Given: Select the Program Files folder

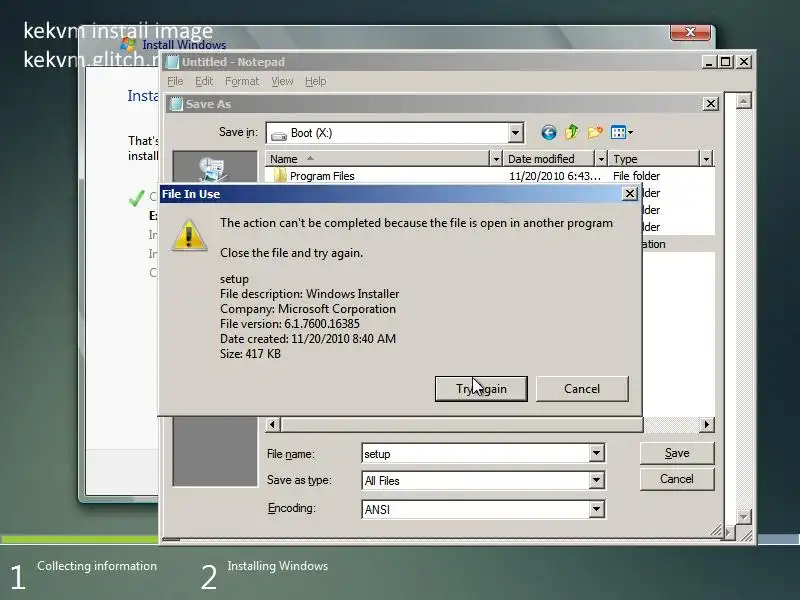Looking at the screenshot, I should [322, 176].
